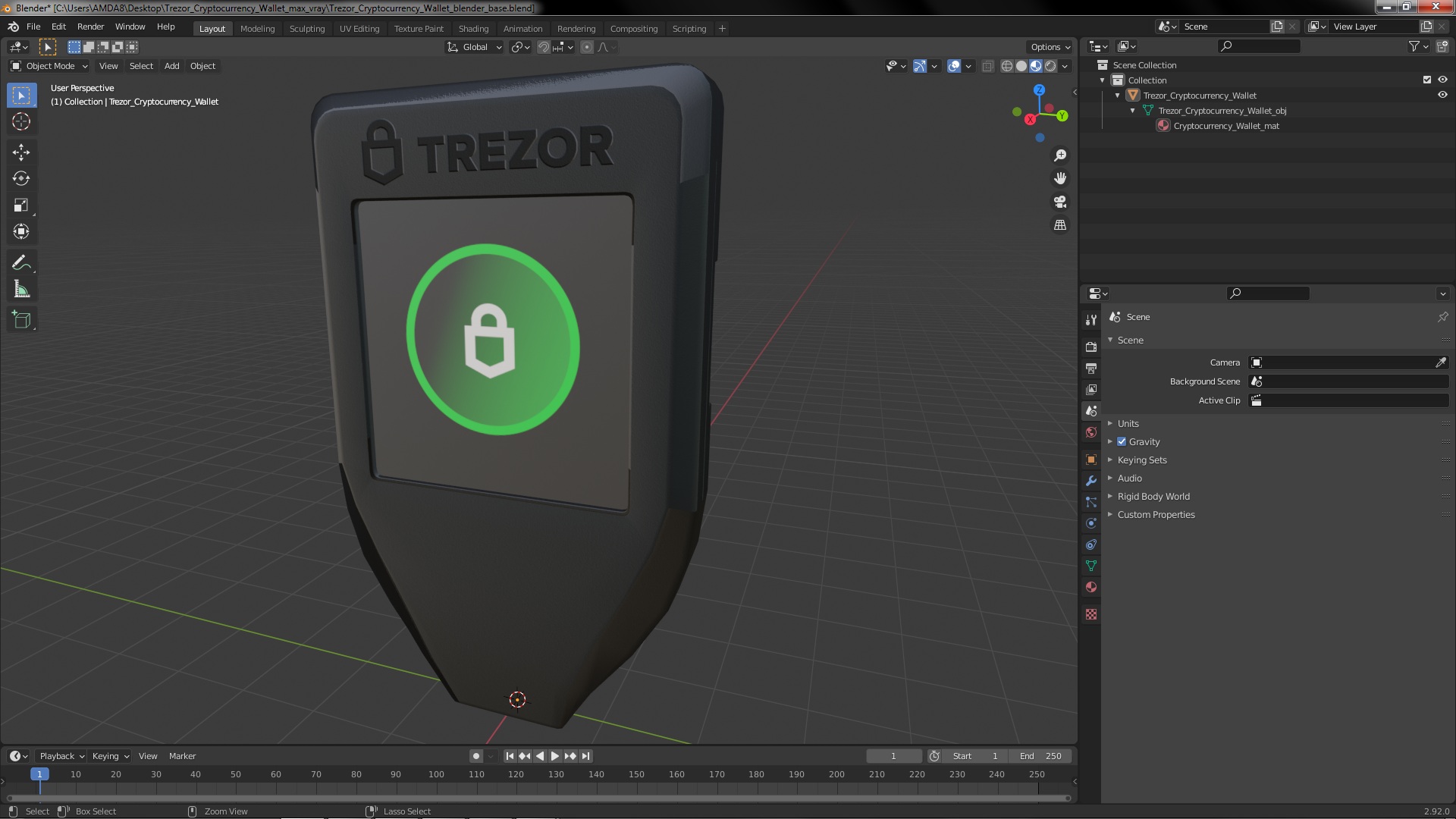The image size is (1456, 819).
Task: Play the animation forward
Action: (554, 756)
